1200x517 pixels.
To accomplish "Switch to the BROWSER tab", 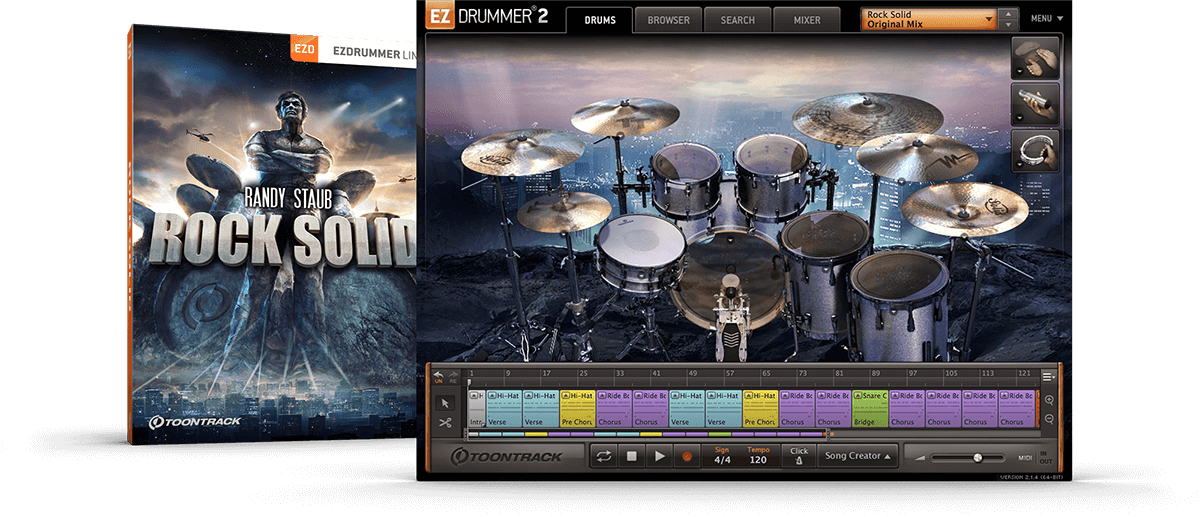I will [x=668, y=20].
